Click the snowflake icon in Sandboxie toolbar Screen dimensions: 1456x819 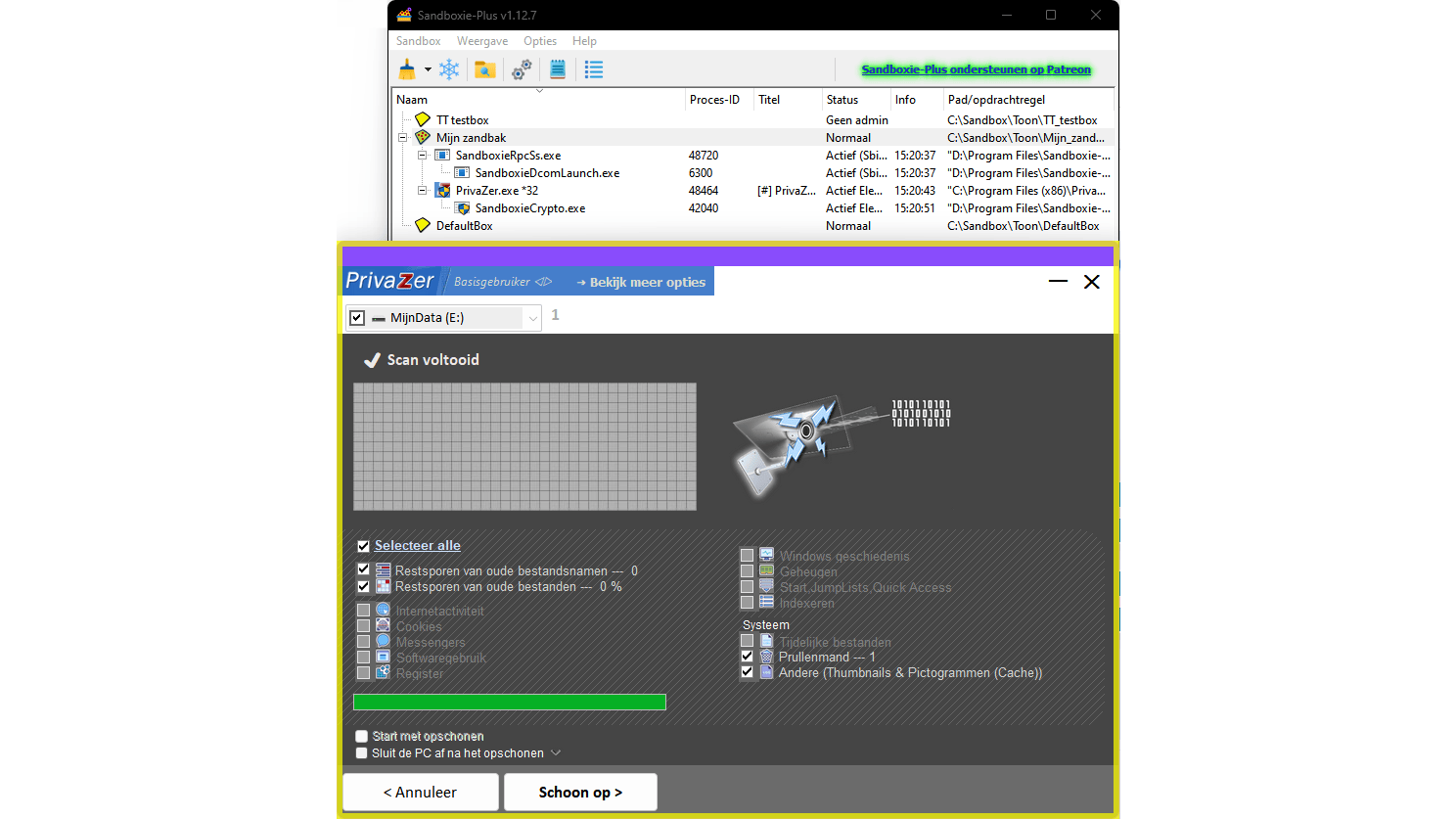(x=449, y=69)
